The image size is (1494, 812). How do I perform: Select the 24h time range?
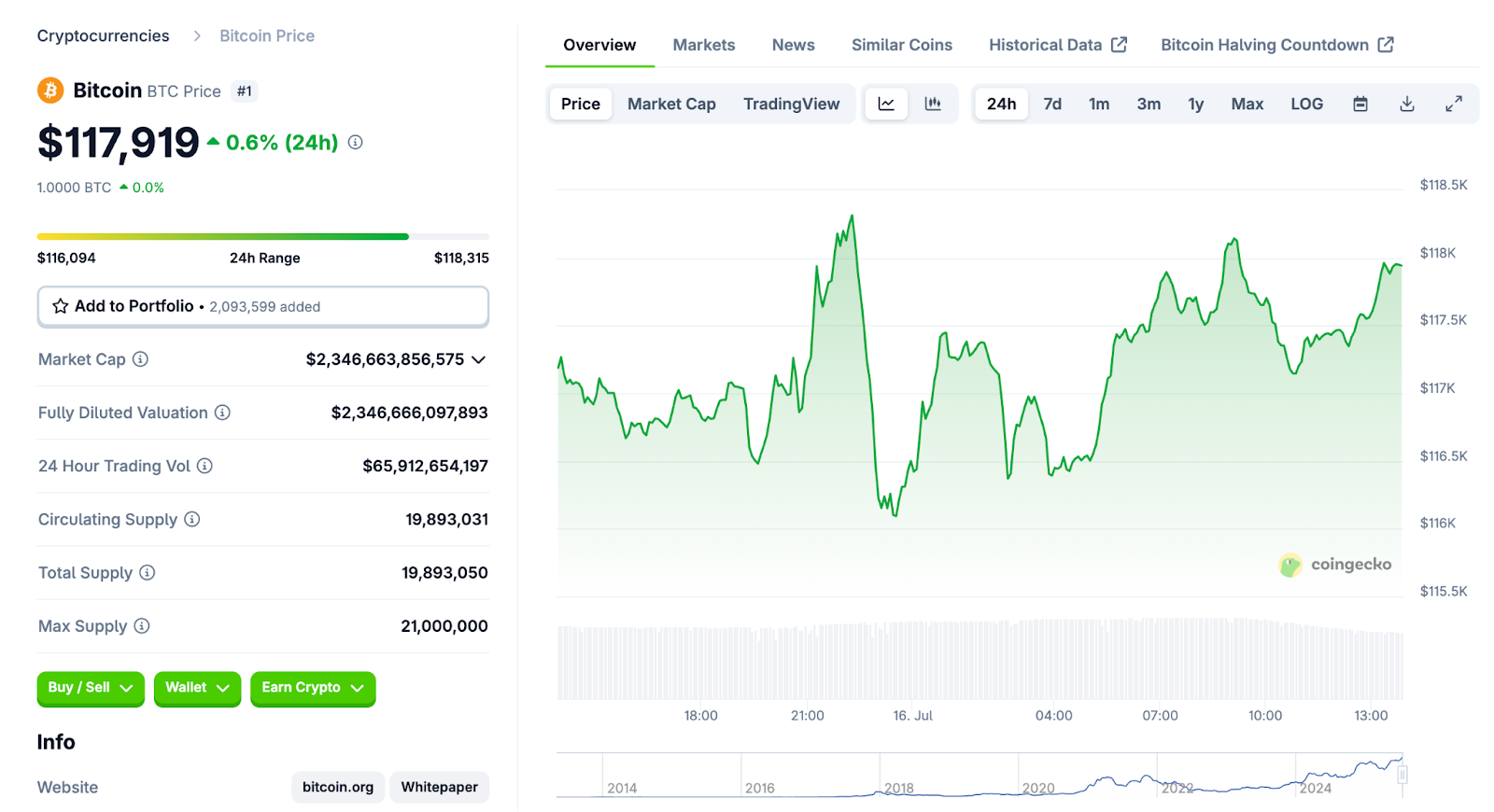tap(1001, 104)
